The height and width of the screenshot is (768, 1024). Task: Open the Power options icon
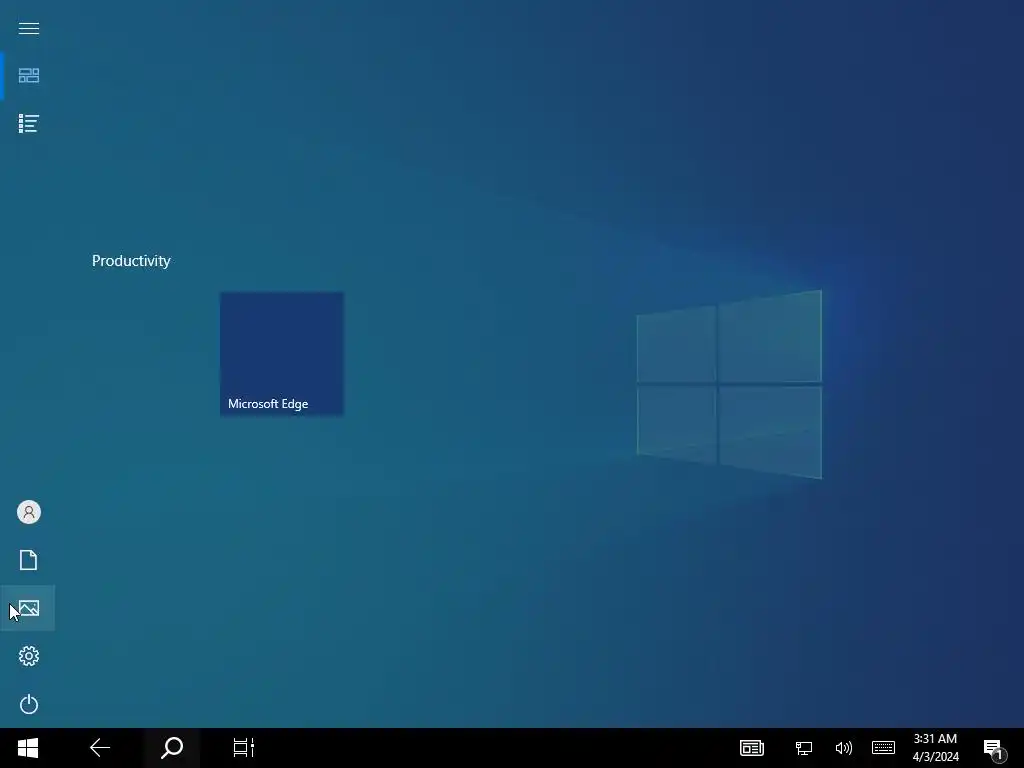(x=29, y=704)
